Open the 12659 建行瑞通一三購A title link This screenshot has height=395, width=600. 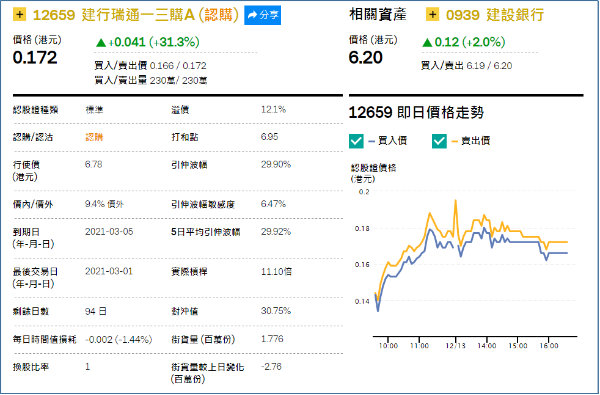[135, 15]
